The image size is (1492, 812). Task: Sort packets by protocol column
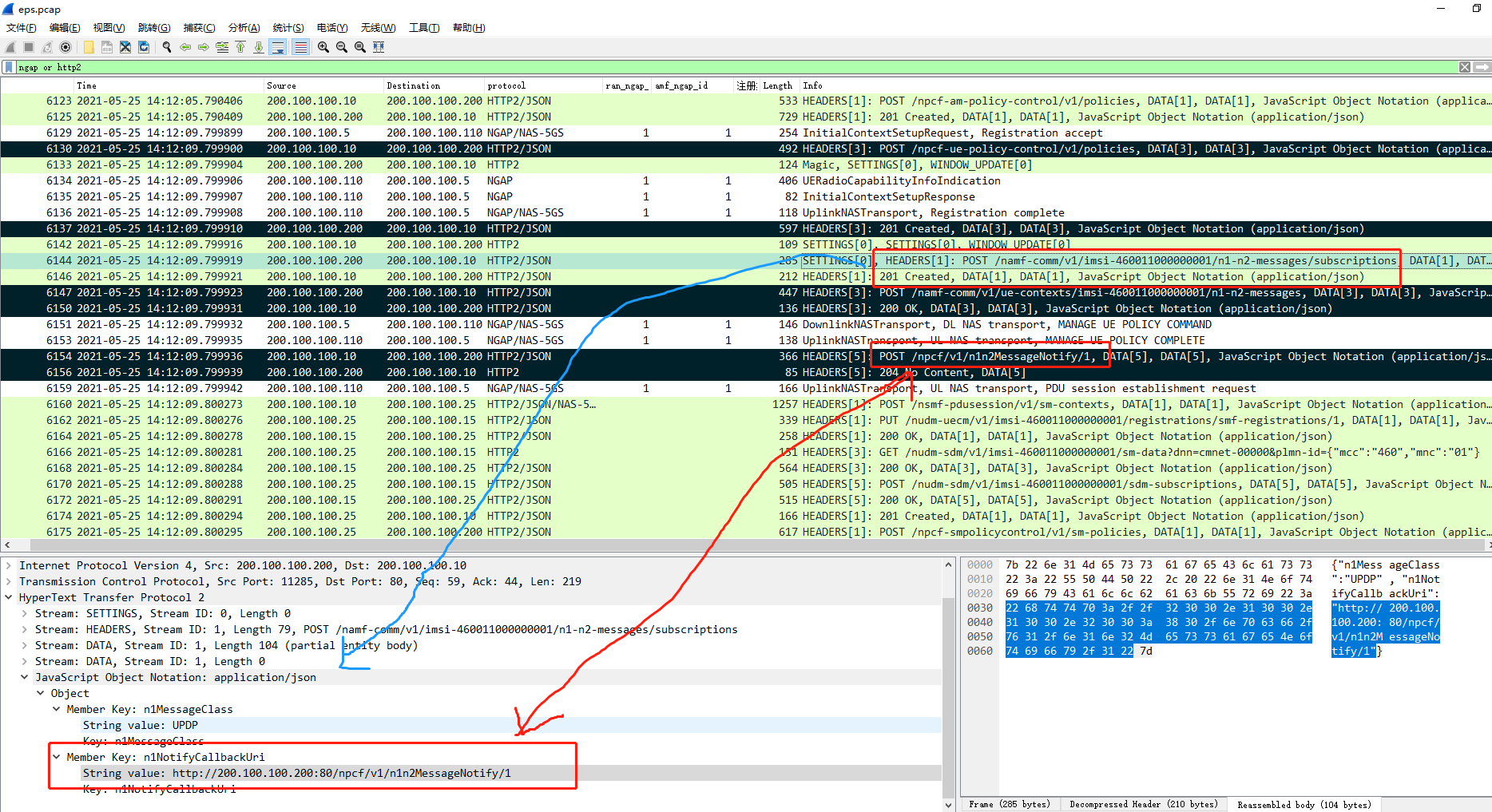click(x=543, y=85)
